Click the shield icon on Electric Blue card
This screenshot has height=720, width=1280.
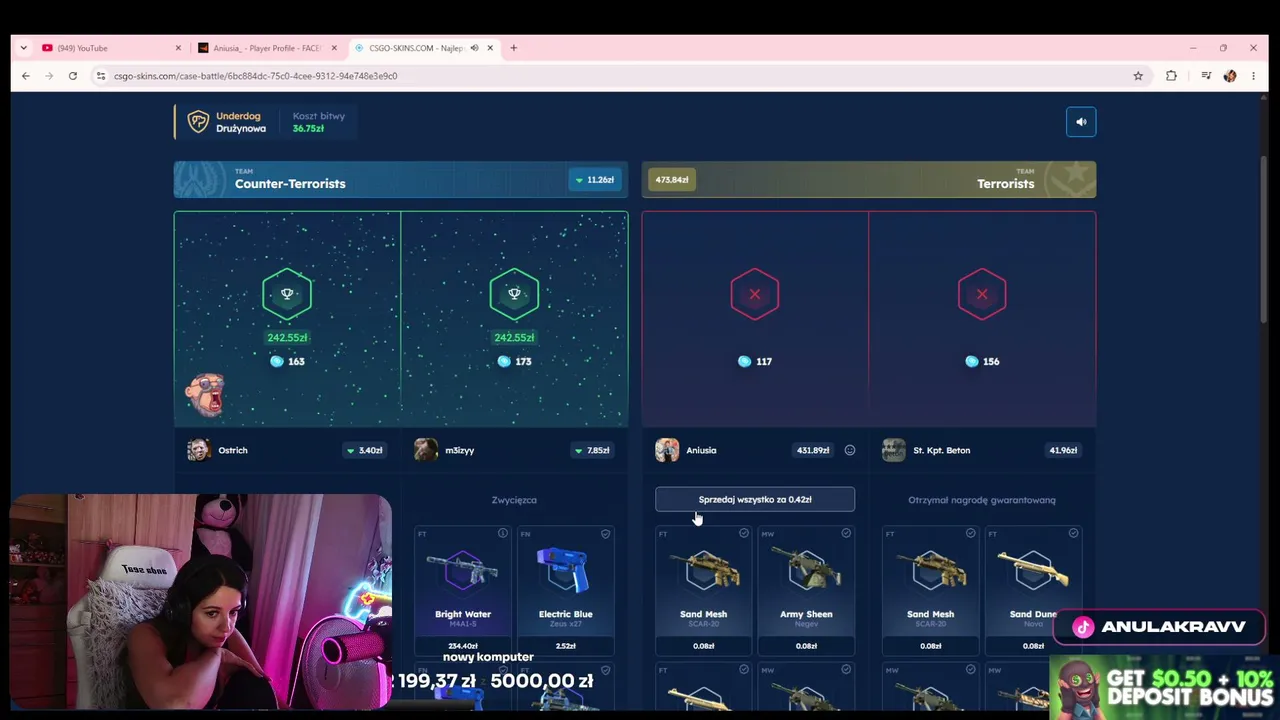point(605,534)
